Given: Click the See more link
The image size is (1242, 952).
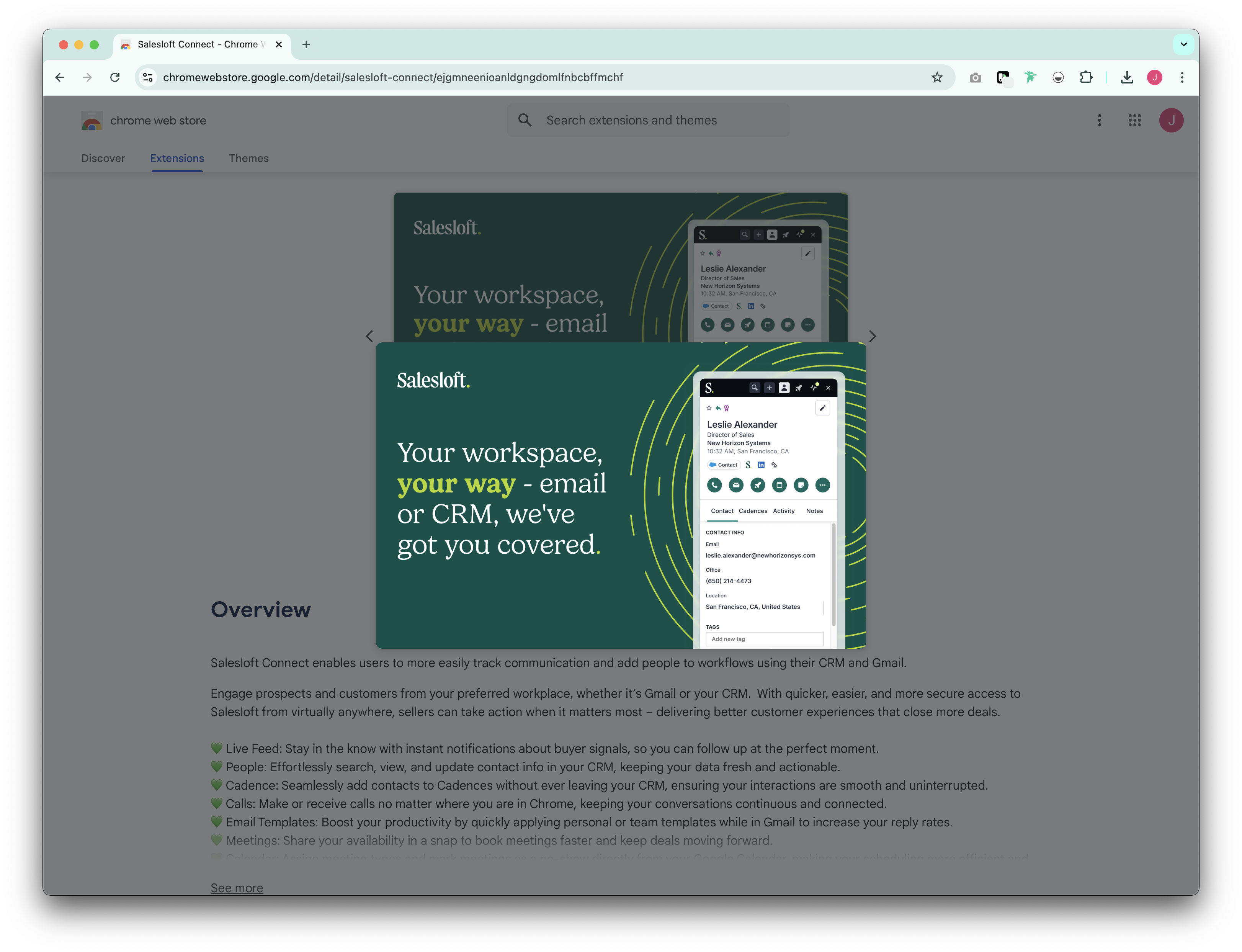Looking at the screenshot, I should (237, 888).
